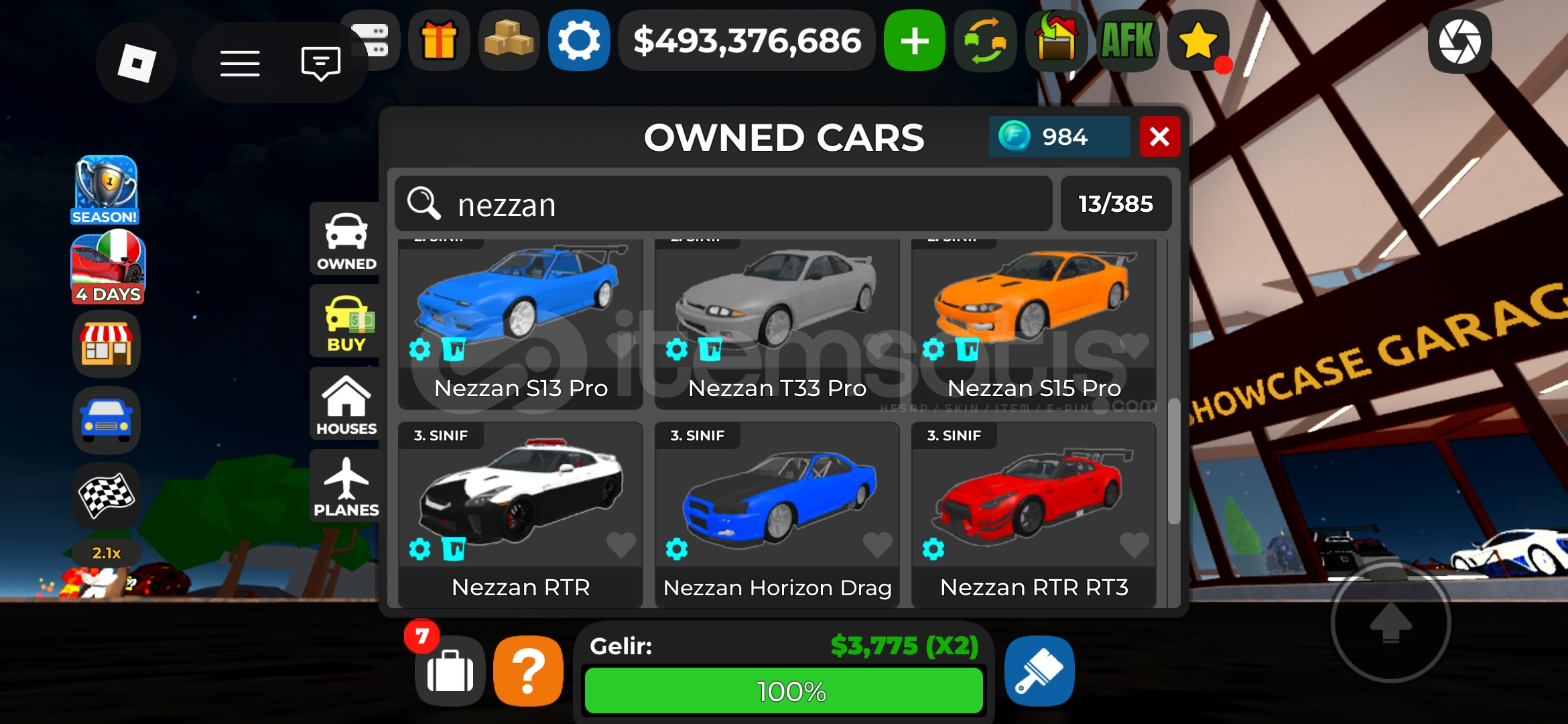Switch to the HOUSES tab
Screen dimensions: 1568x724
click(x=346, y=404)
